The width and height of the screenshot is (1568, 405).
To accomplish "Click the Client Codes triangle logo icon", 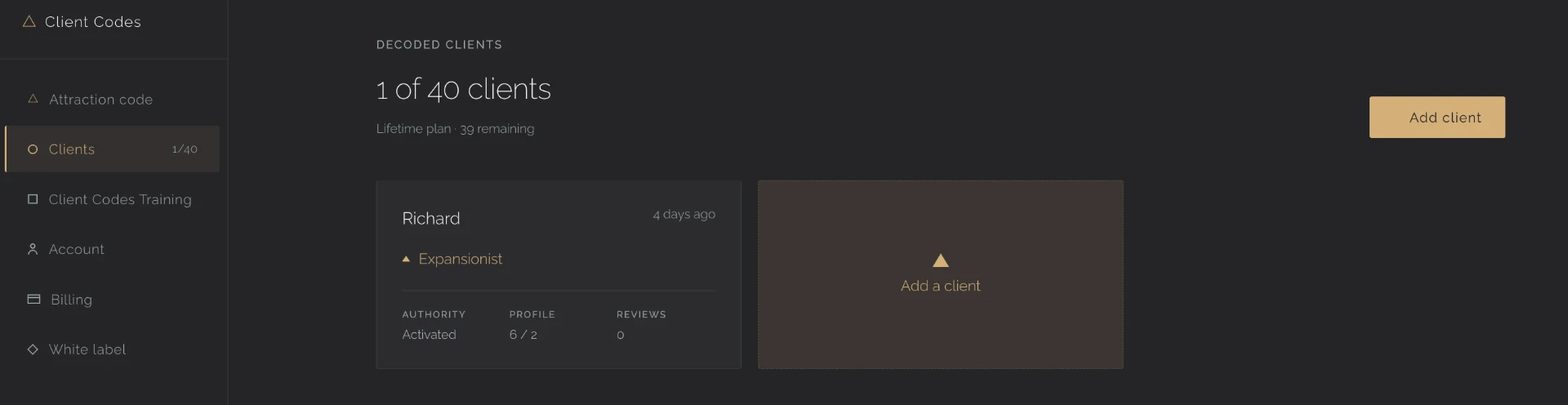I will coord(29,22).
